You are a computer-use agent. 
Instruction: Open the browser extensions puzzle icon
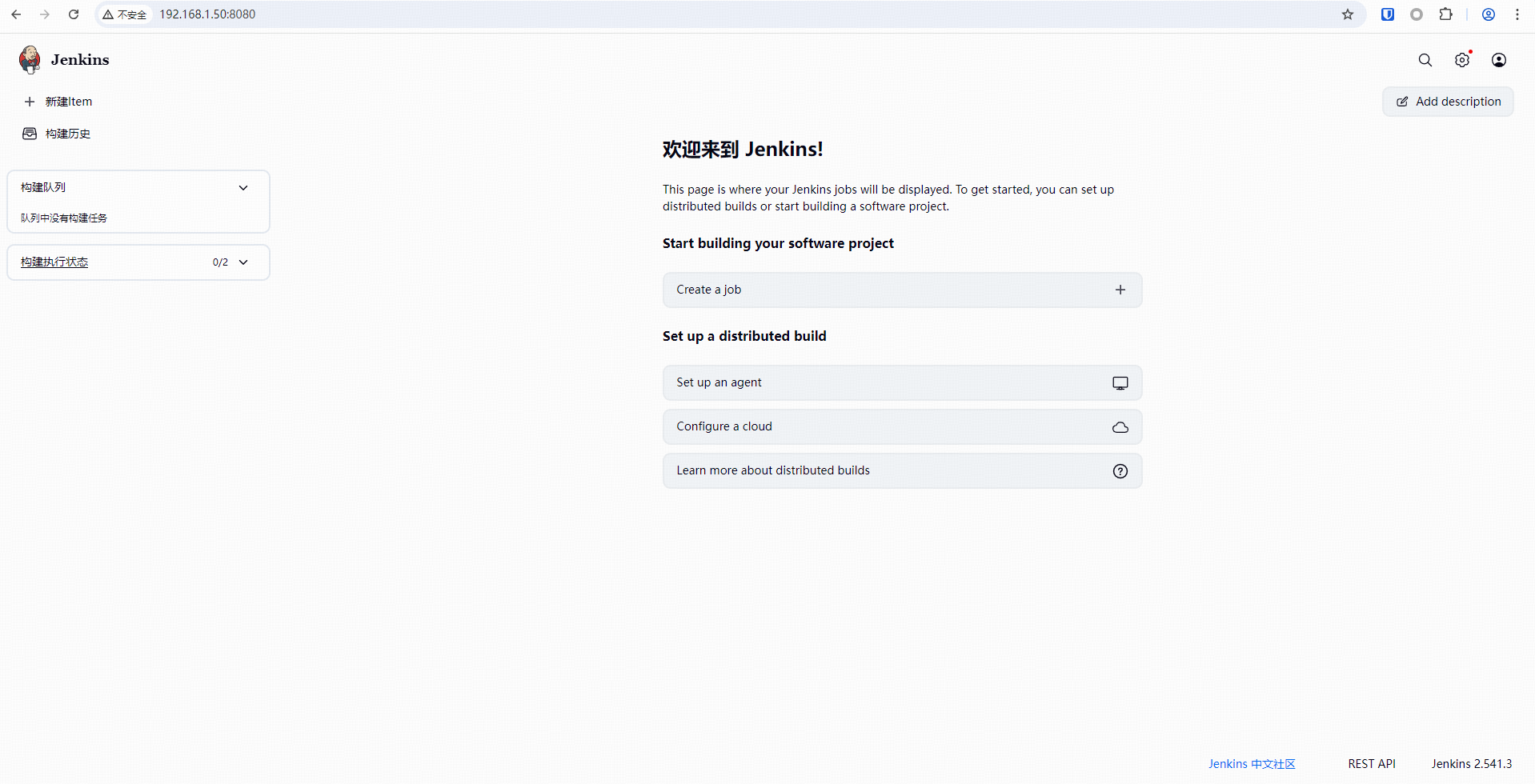(x=1445, y=14)
